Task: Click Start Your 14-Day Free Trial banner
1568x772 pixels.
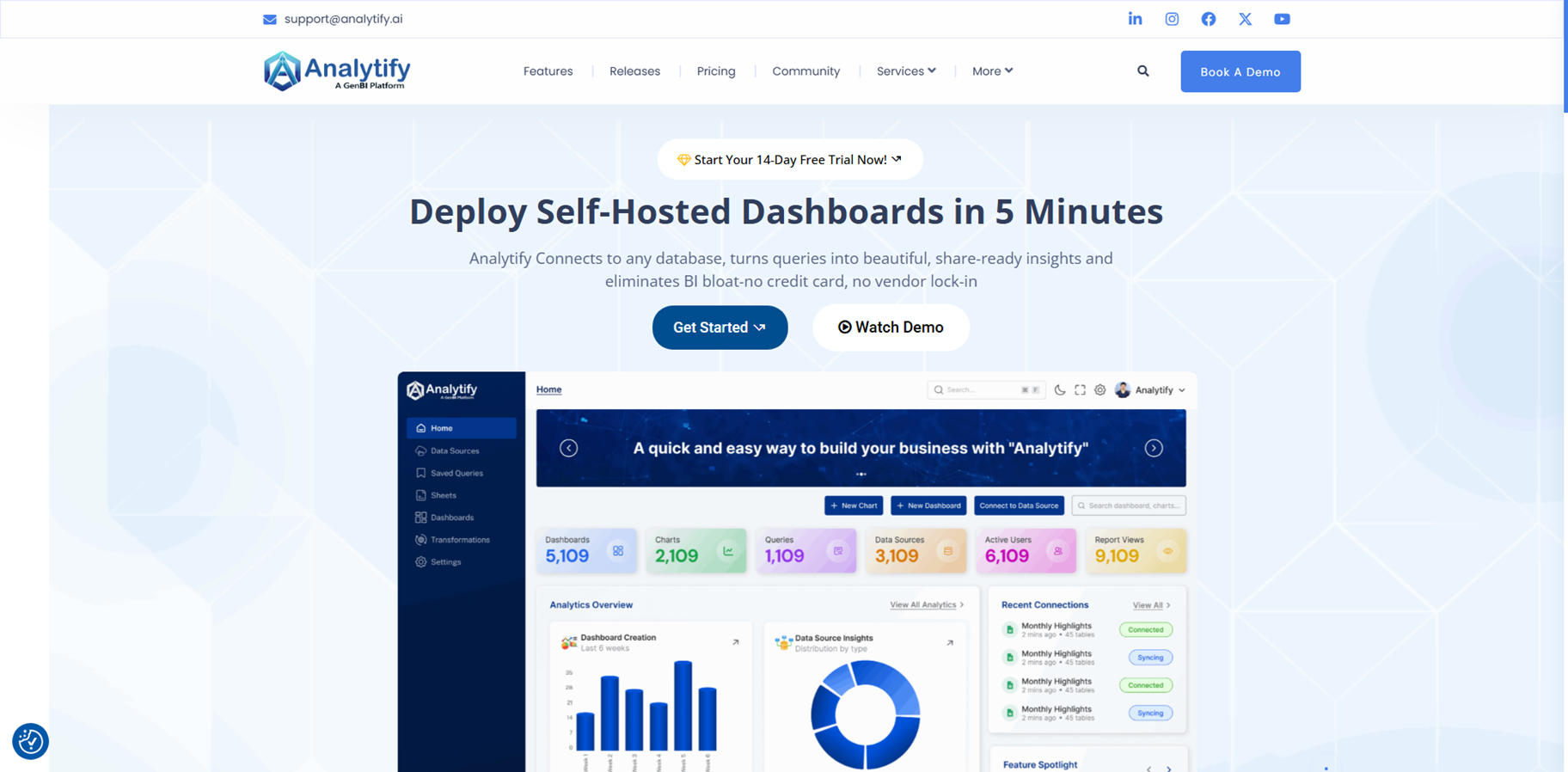Action: 790,160
